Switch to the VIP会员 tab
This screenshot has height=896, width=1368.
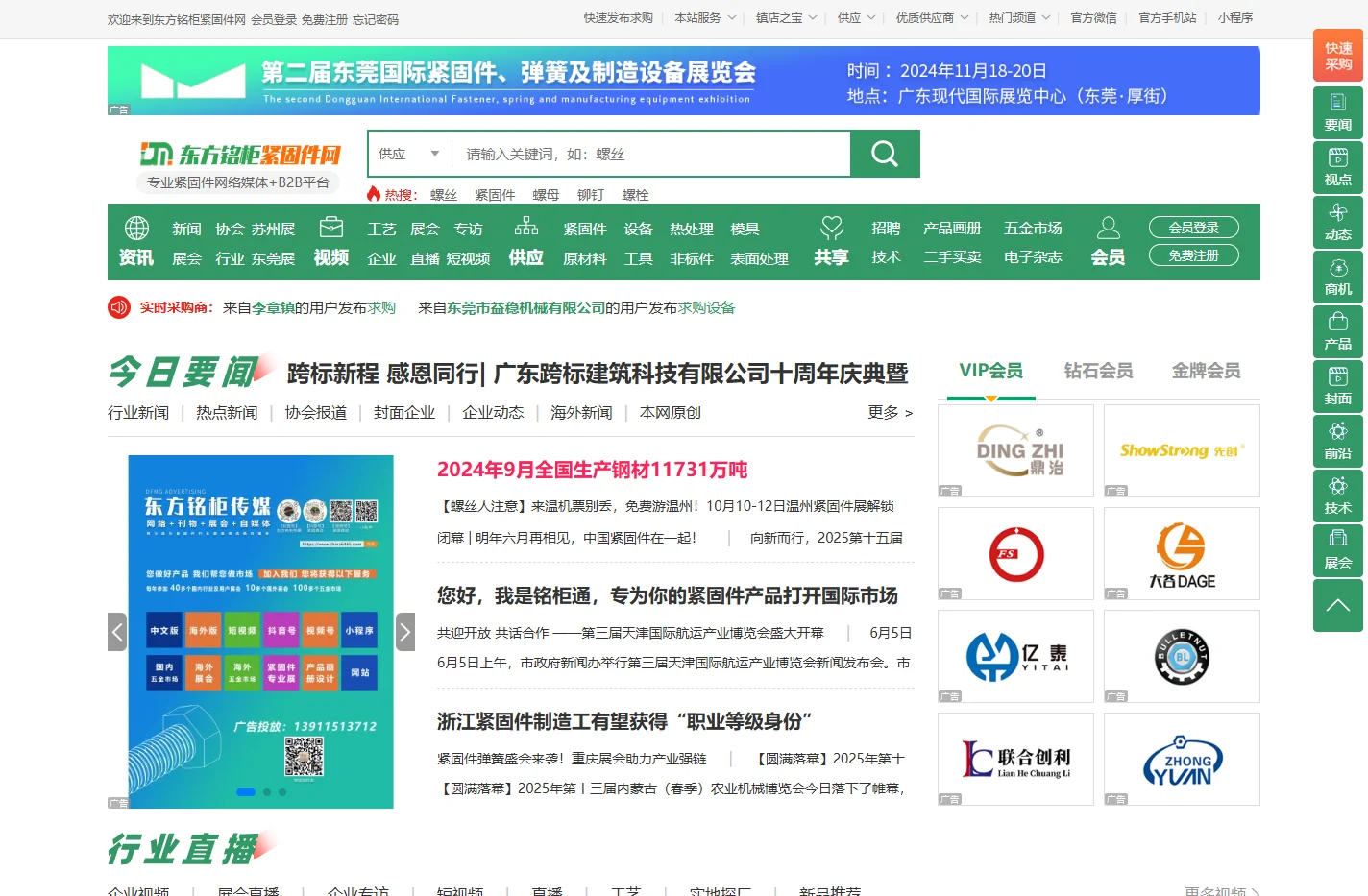tap(990, 371)
